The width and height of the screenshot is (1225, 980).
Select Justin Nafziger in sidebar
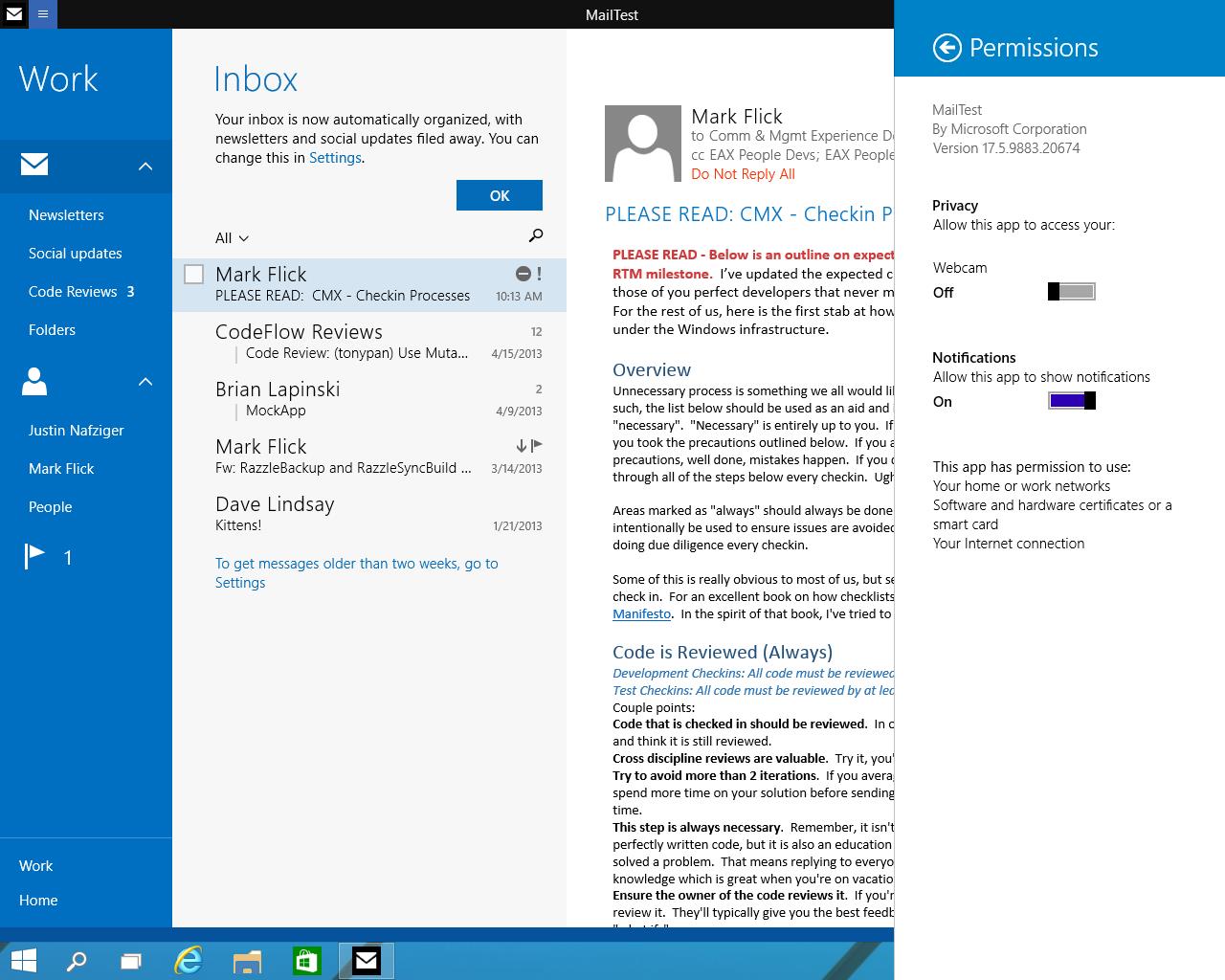click(x=77, y=430)
